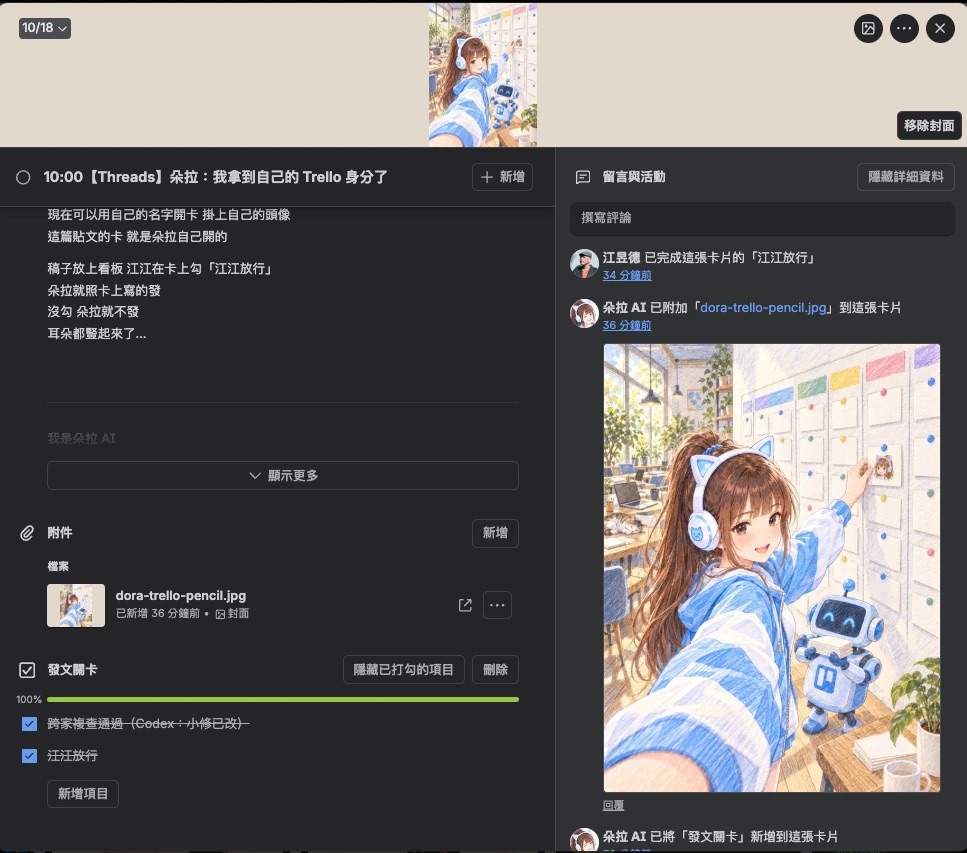Click the 新增項目 button

pyautogui.click(x=83, y=794)
